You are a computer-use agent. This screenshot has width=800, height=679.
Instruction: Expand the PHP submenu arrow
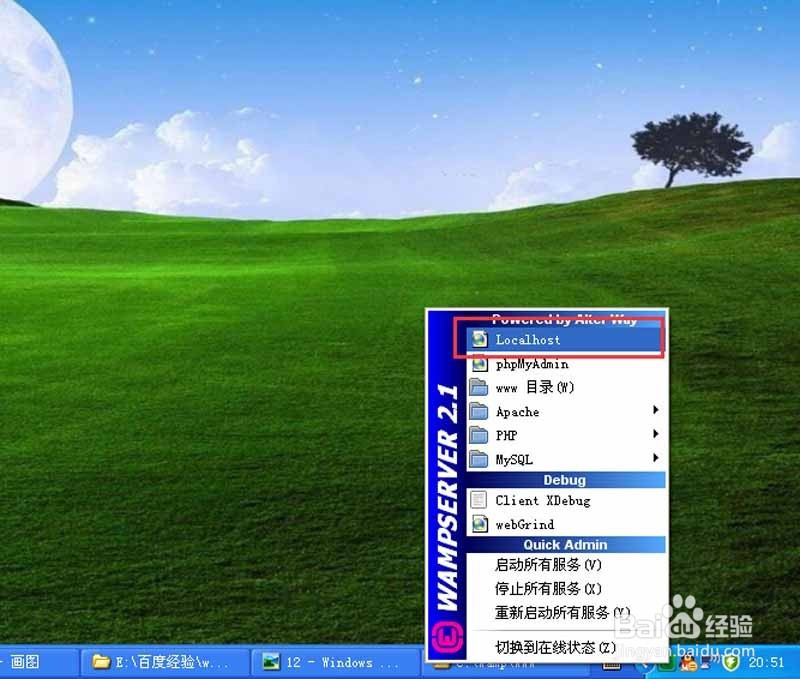656,434
